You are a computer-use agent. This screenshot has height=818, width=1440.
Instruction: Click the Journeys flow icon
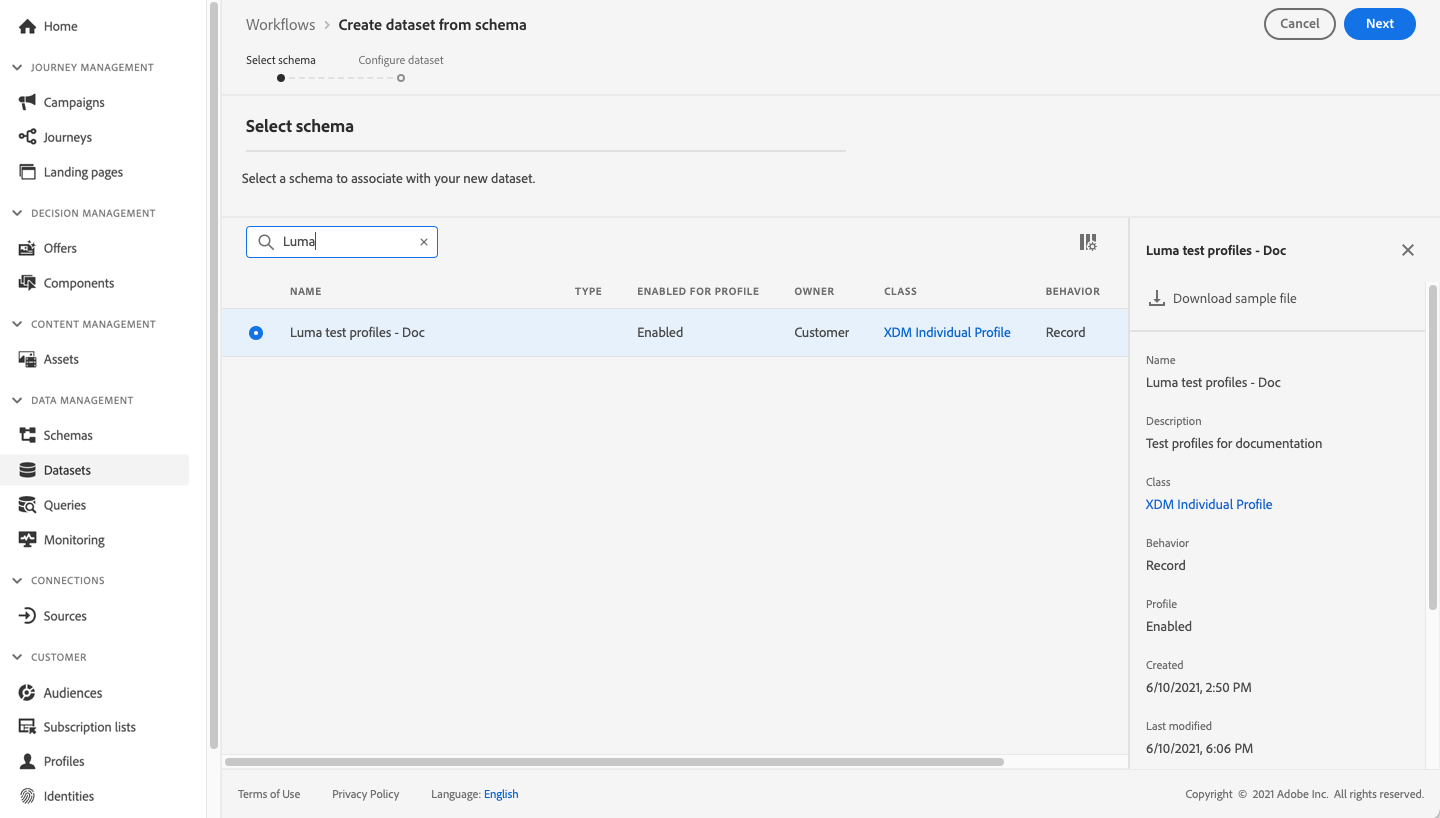point(27,137)
